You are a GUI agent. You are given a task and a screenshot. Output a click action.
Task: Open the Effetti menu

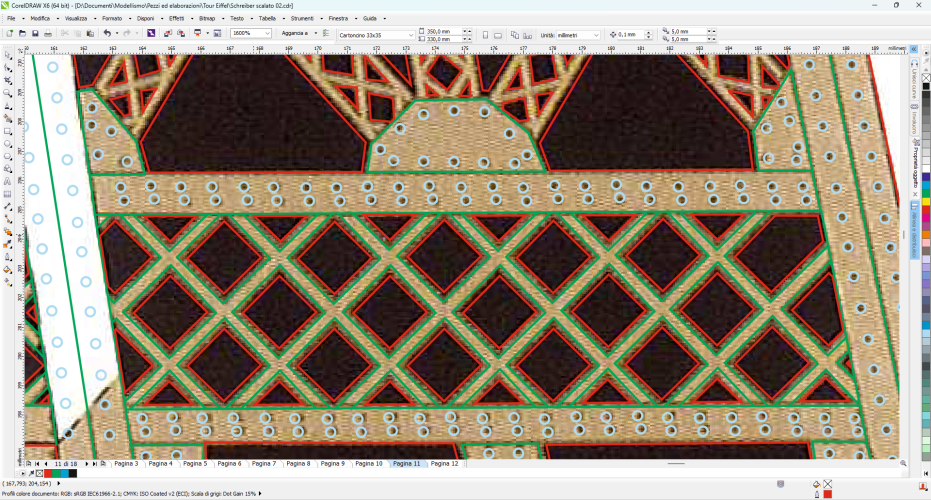(x=176, y=18)
